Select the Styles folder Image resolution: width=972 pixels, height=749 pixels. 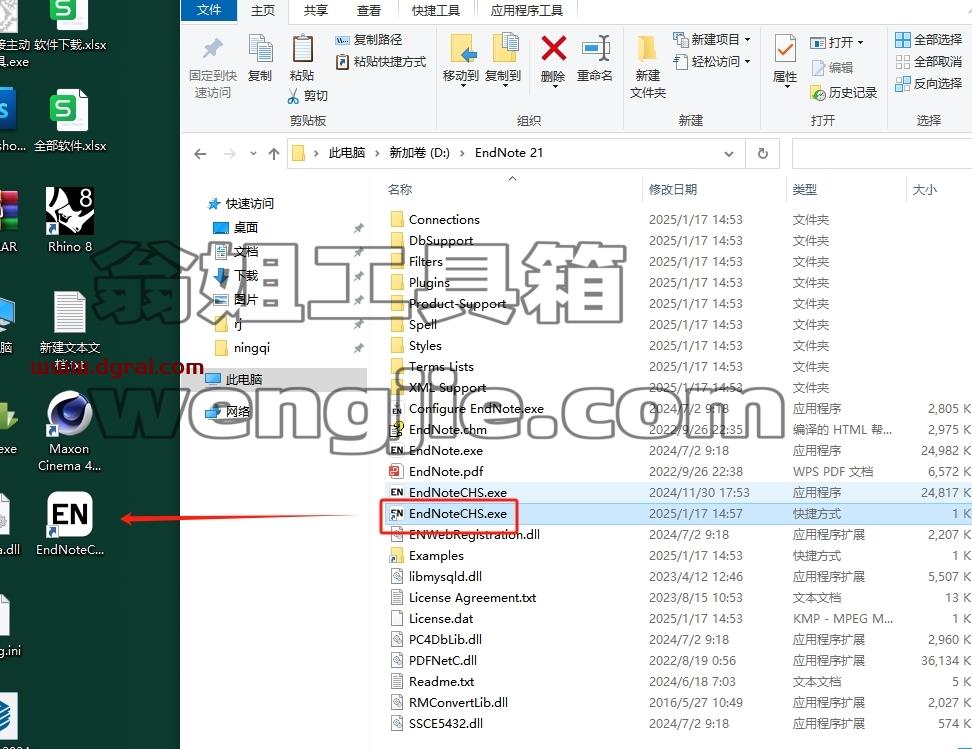pos(425,345)
